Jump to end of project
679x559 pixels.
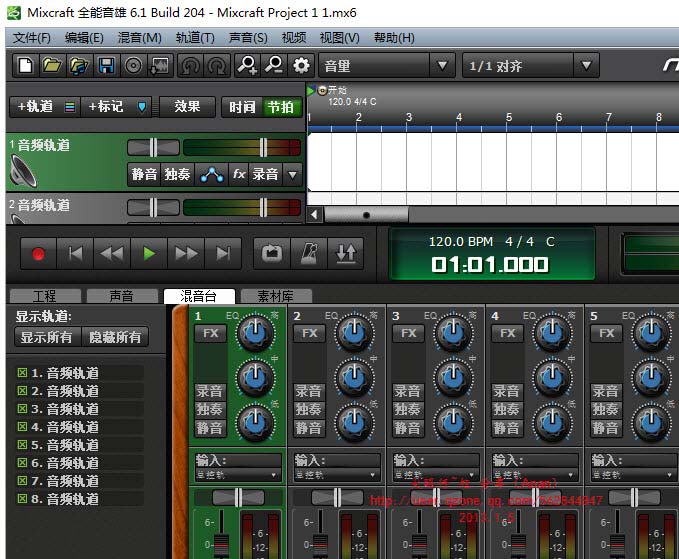tap(223, 254)
